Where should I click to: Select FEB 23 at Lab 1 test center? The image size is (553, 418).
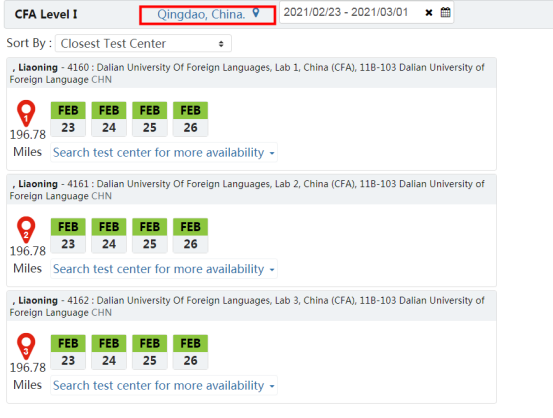pos(68,119)
